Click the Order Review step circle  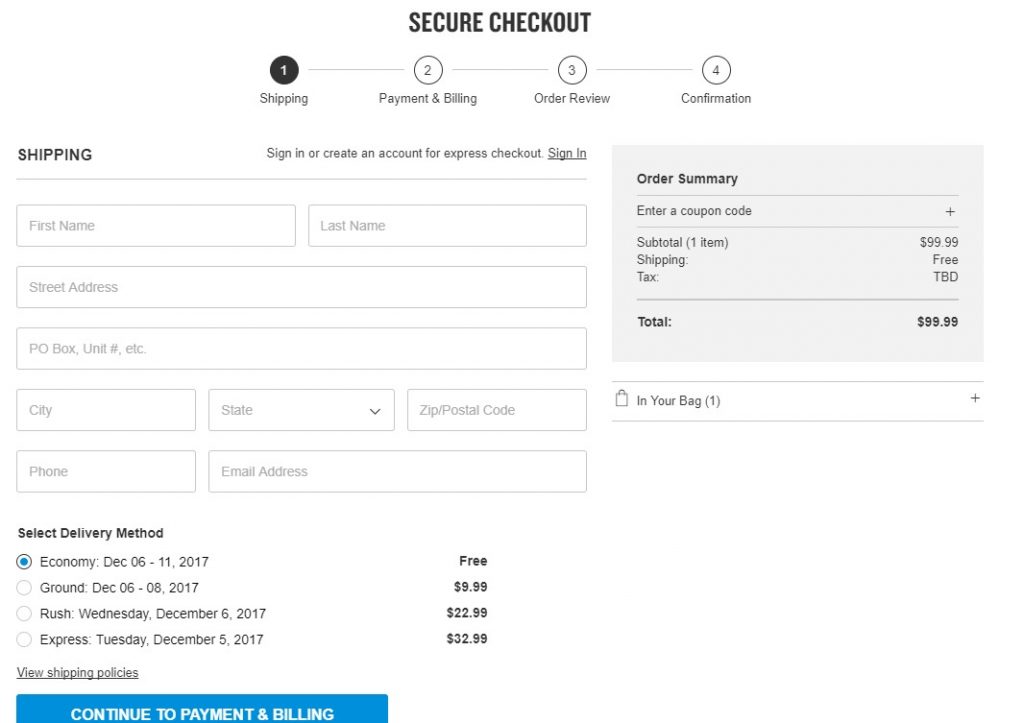coord(571,70)
